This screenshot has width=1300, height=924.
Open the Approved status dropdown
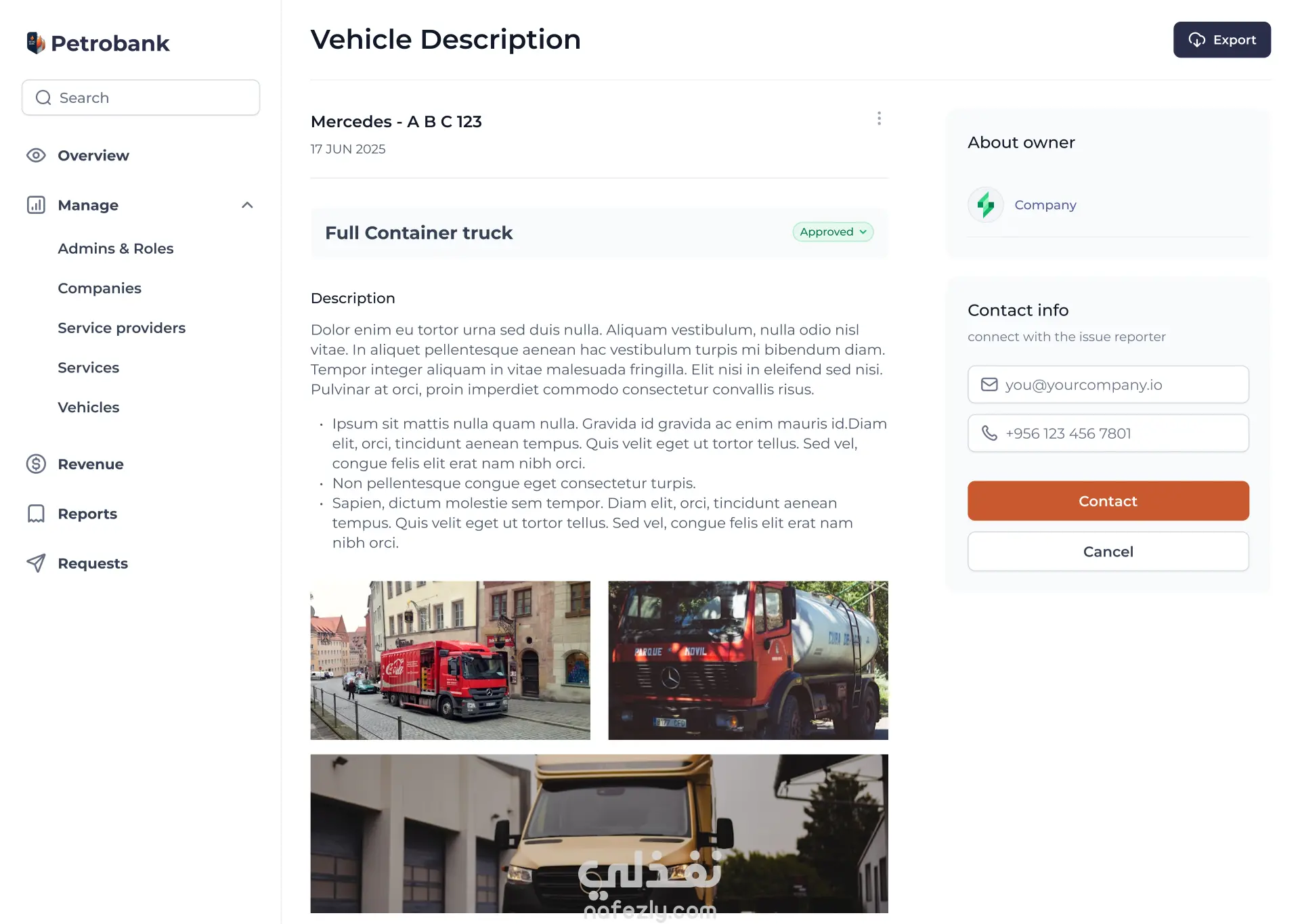[x=833, y=232]
